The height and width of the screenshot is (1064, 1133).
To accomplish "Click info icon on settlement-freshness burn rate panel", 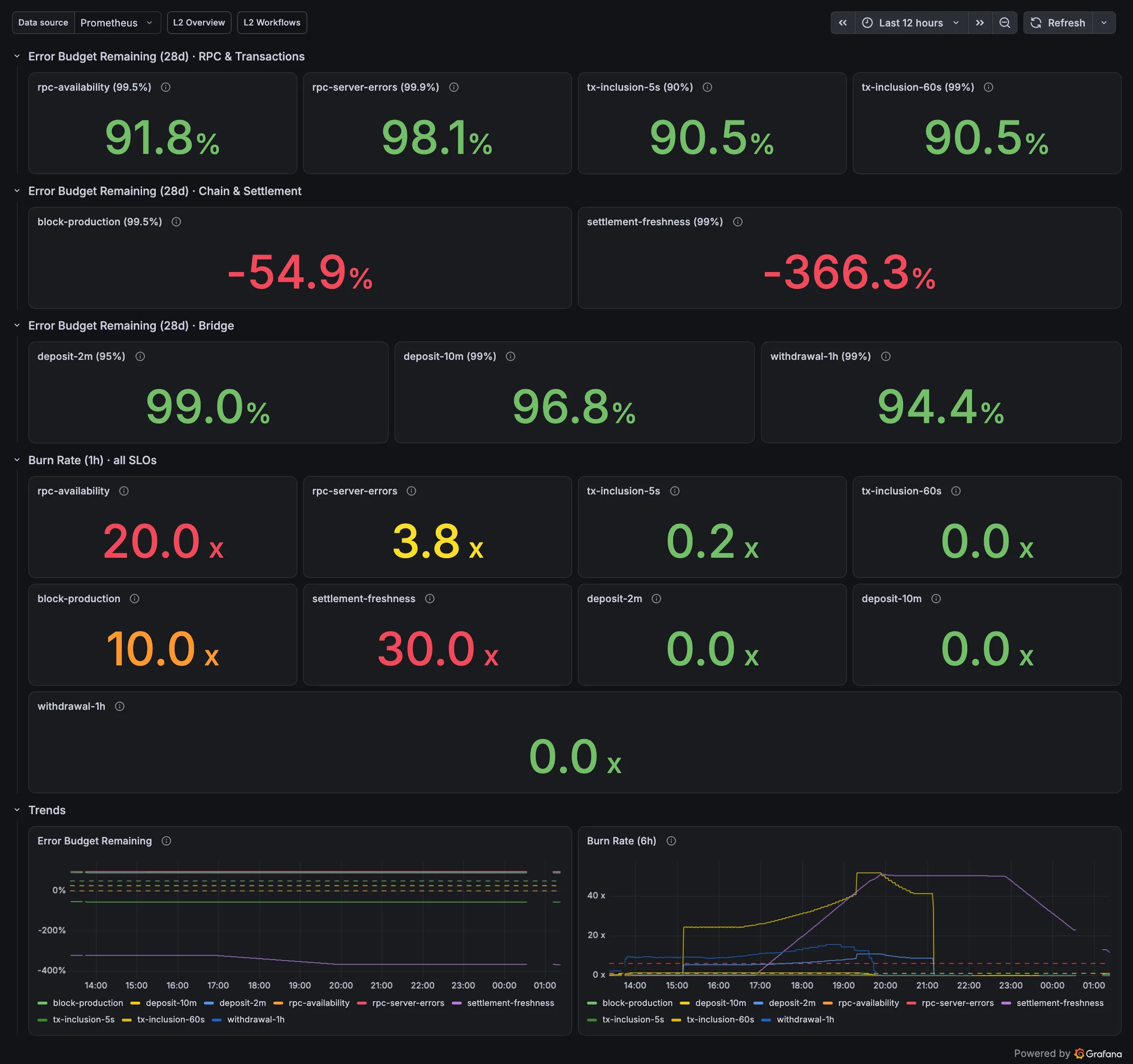I will 430,599.
